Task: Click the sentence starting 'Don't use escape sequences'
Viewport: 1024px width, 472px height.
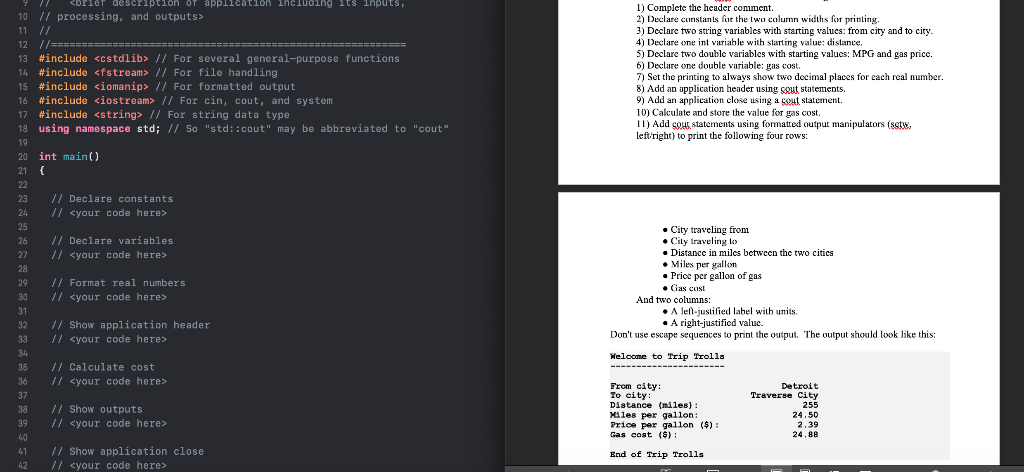Action: [773, 335]
